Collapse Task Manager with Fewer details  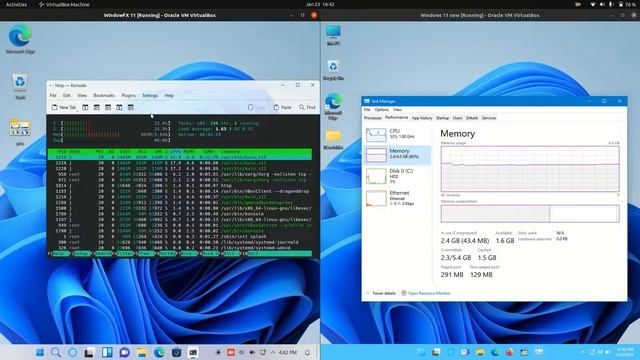(x=381, y=293)
